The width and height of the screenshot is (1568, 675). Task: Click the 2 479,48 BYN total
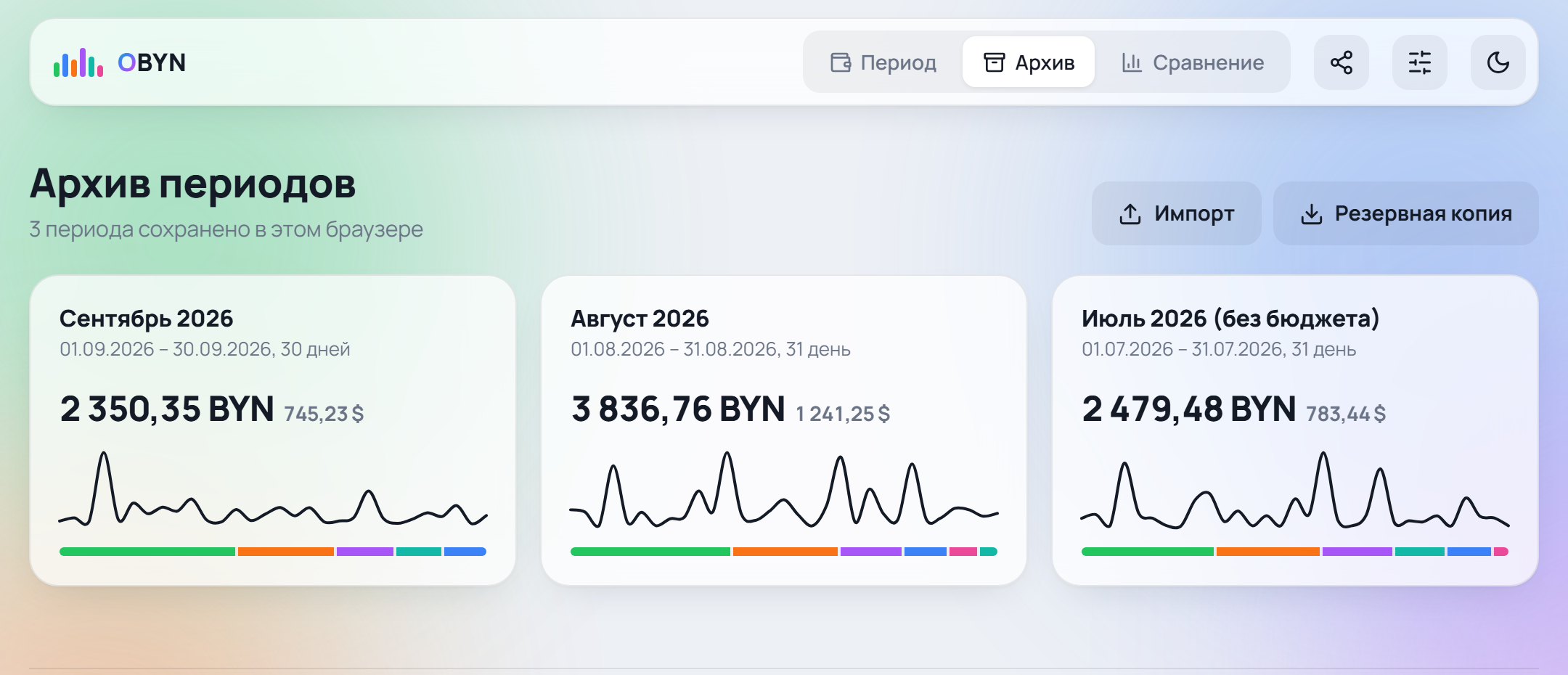(x=1189, y=409)
